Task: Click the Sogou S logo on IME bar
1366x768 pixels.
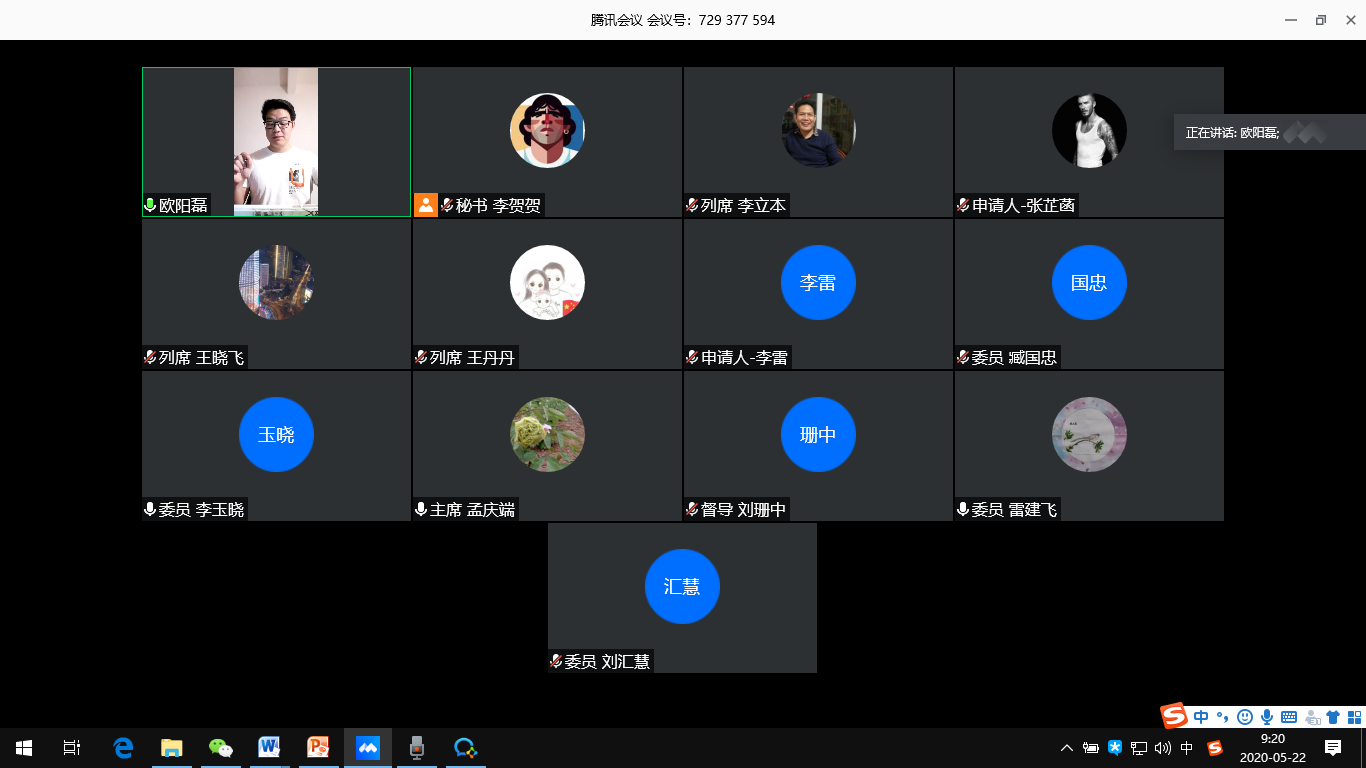Action: 1174,716
